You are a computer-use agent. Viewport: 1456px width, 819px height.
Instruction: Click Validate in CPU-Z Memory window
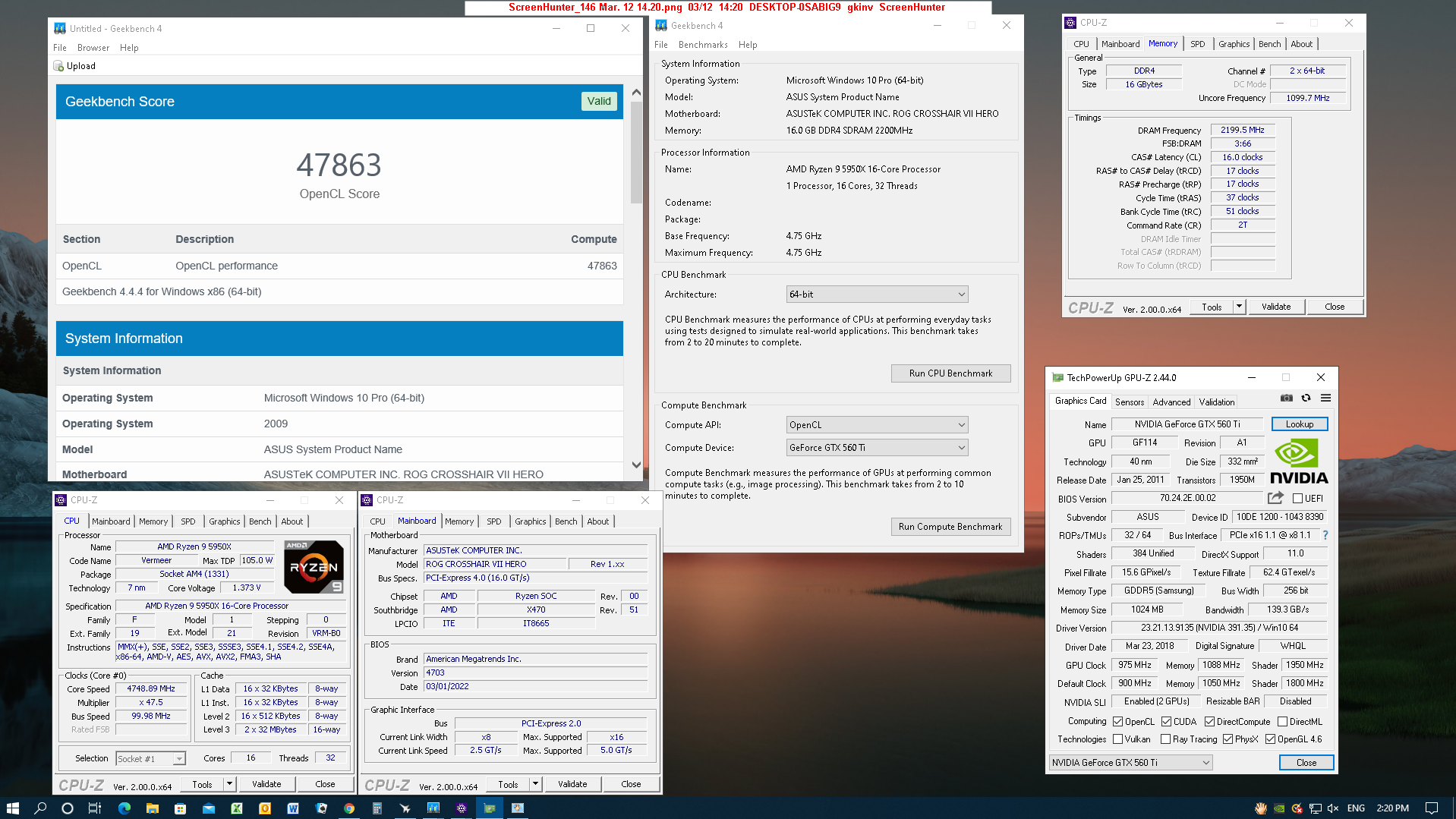pos(1276,307)
